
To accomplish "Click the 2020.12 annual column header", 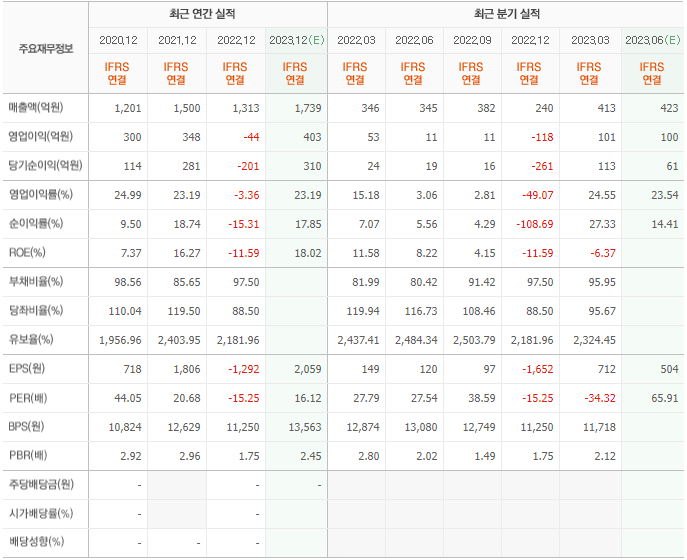I will click(x=118, y=40).
